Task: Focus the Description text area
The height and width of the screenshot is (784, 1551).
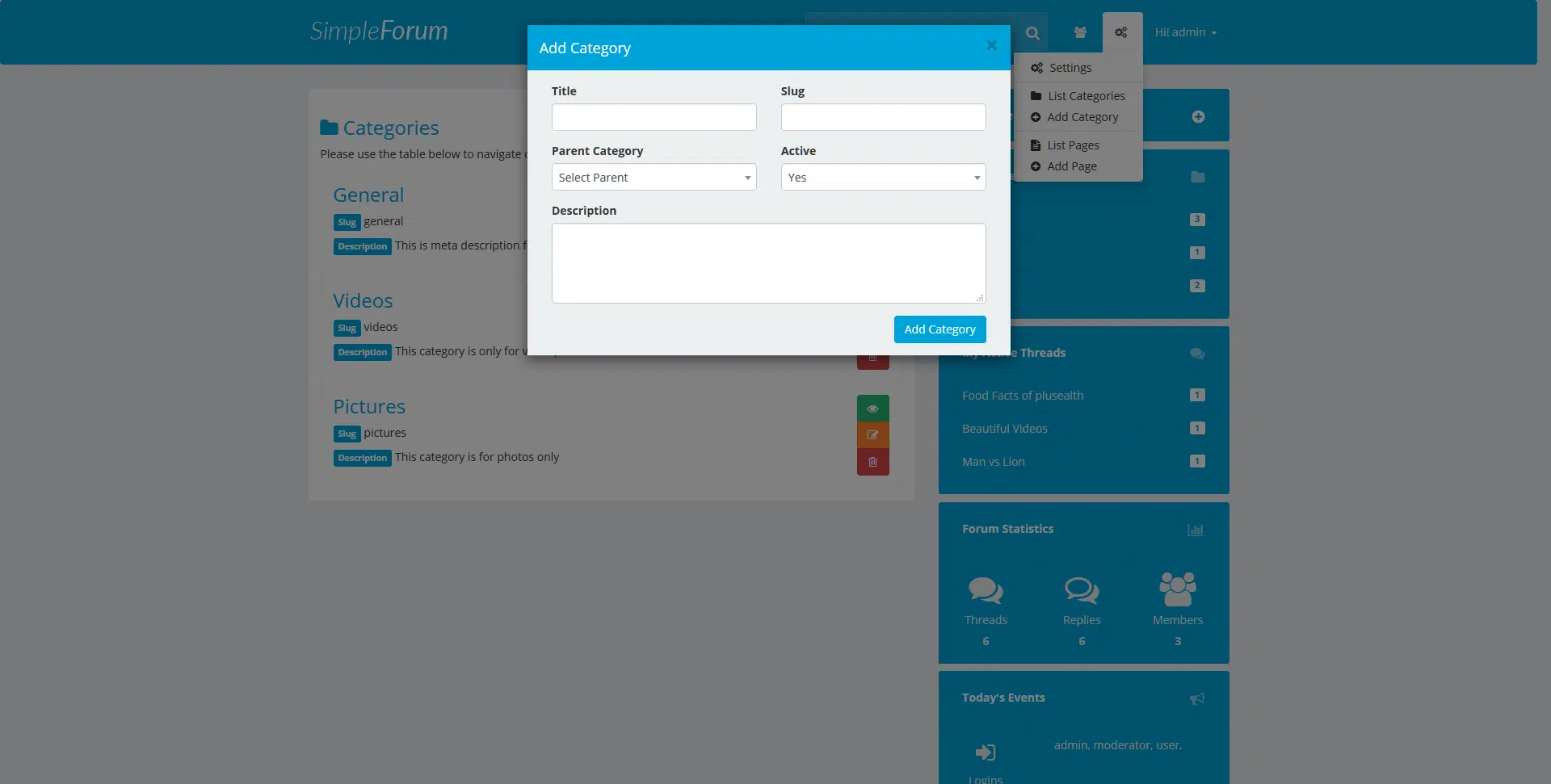Action: pos(768,263)
